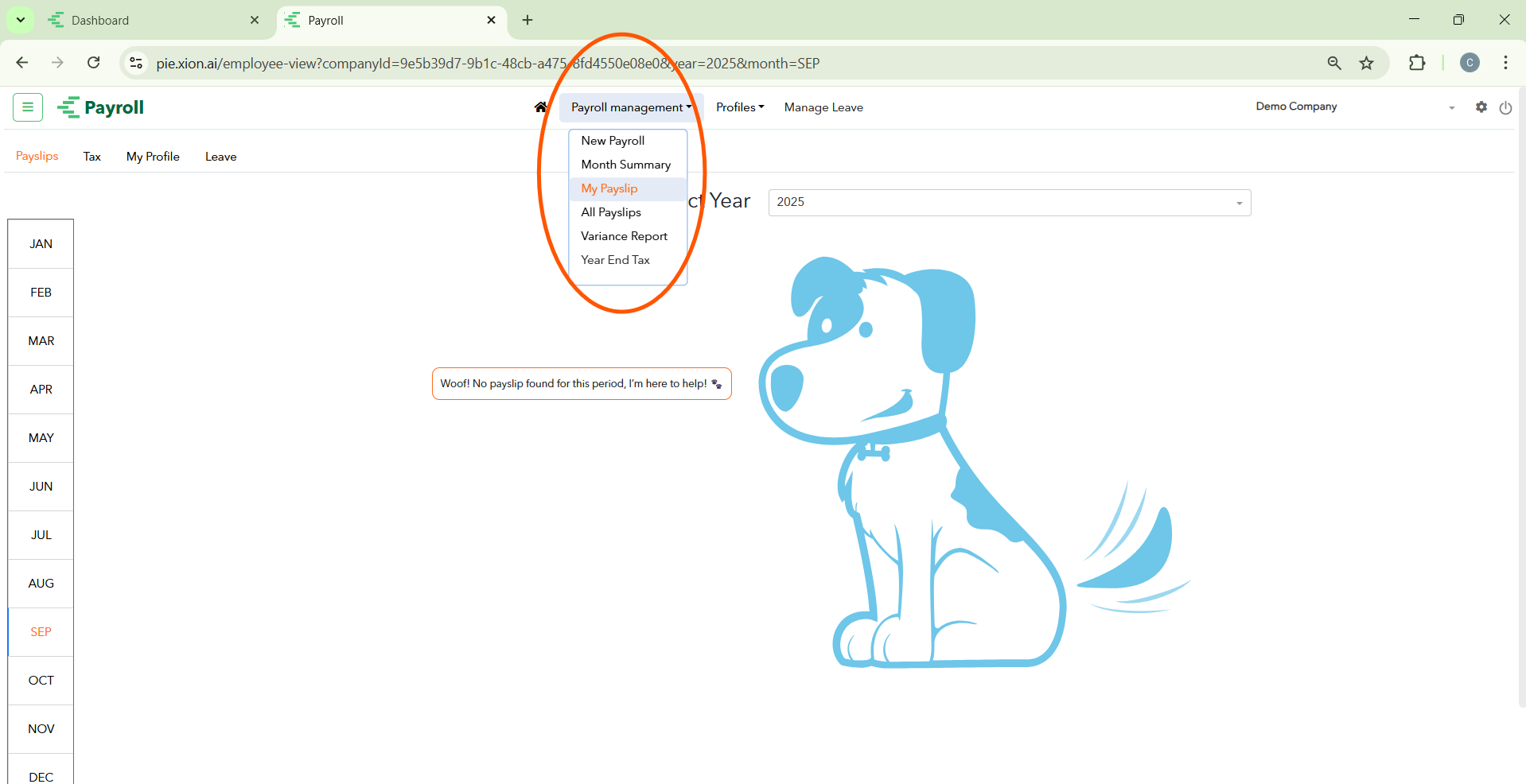Click the home icon in navigation bar
Image resolution: width=1526 pixels, height=784 pixels.
(x=541, y=107)
